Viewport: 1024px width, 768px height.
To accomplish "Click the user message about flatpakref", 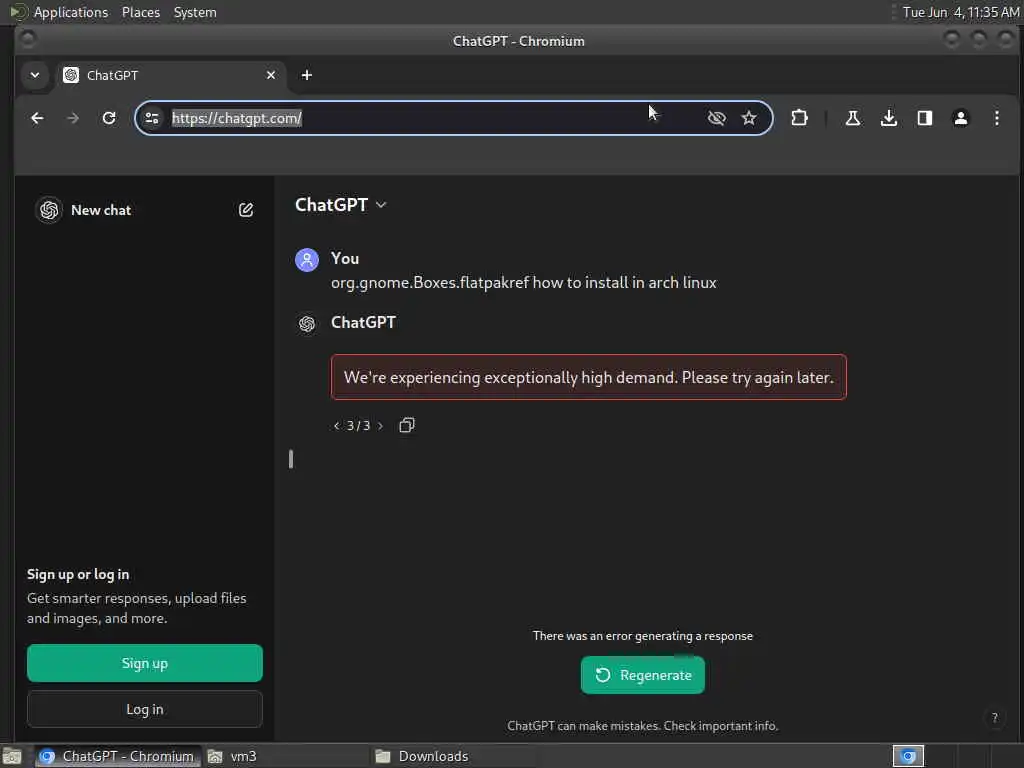I will [x=524, y=283].
